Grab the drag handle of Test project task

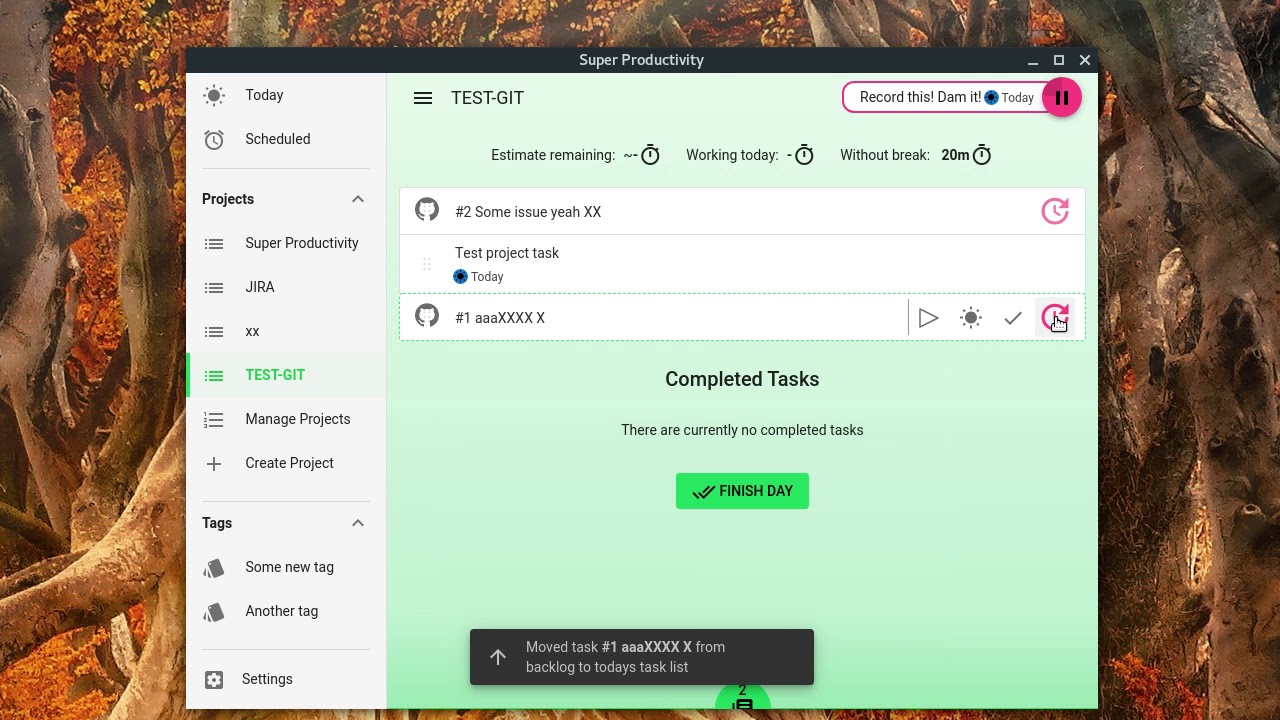coord(427,264)
